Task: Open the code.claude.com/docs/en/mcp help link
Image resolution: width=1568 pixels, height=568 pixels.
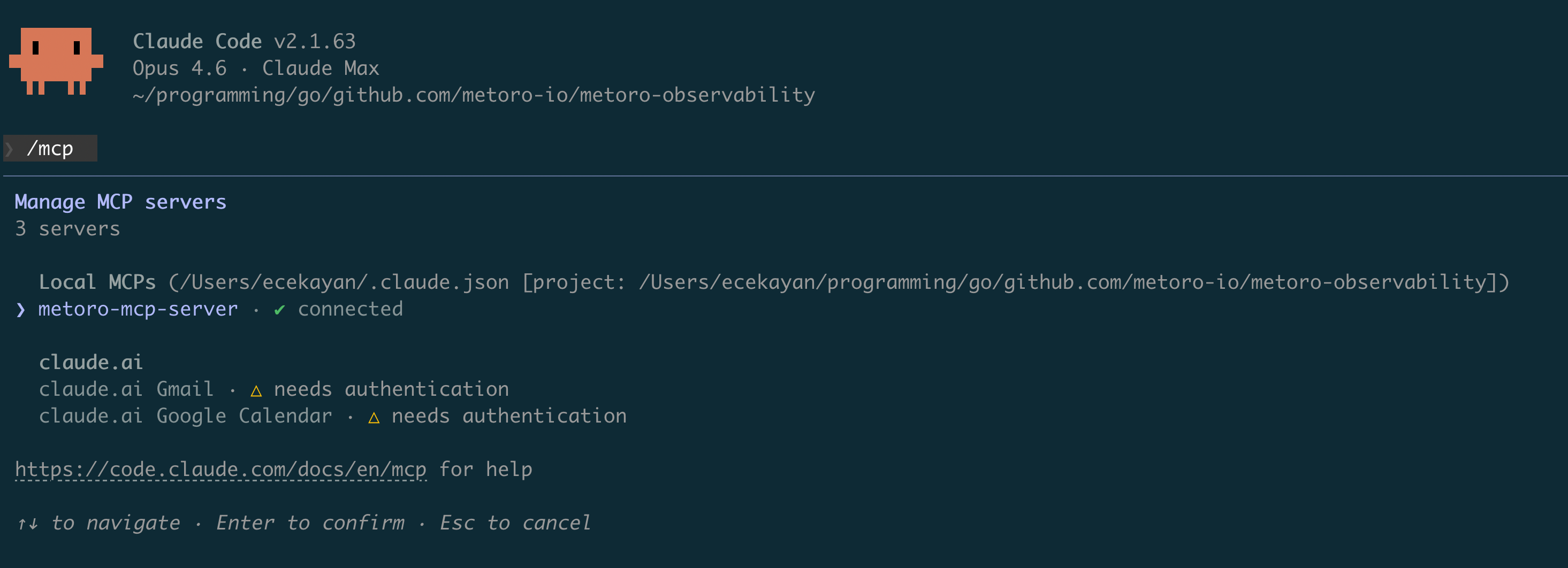Action: (x=220, y=470)
